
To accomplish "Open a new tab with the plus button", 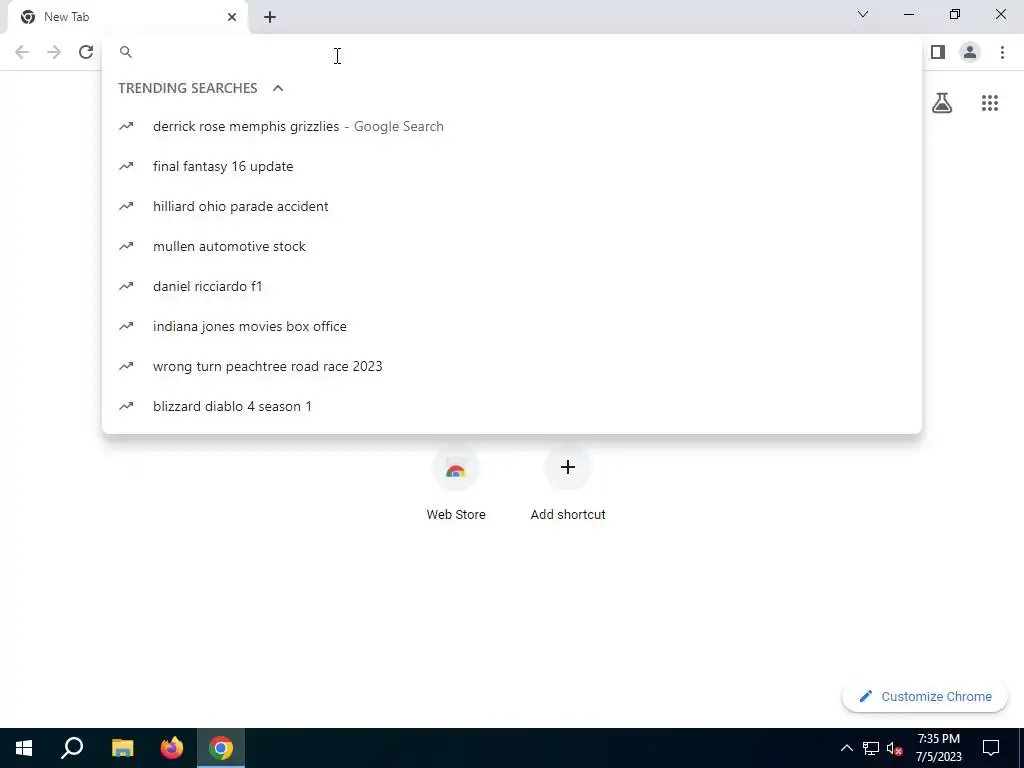I will pos(270,17).
